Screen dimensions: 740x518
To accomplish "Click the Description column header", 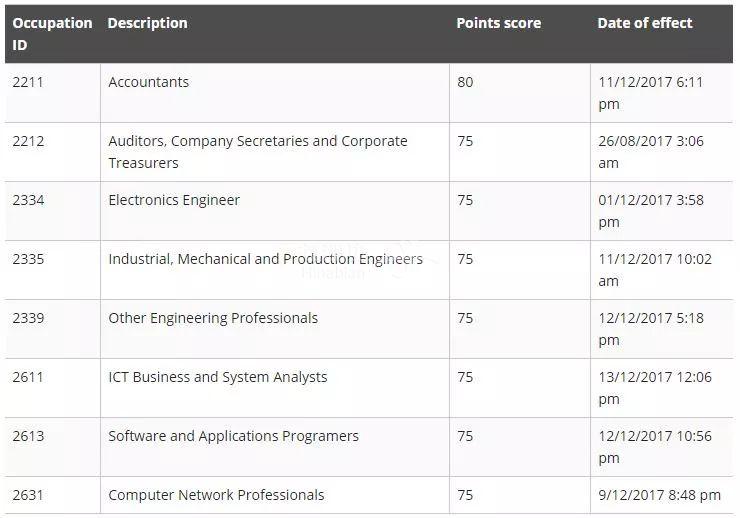I will coord(147,23).
